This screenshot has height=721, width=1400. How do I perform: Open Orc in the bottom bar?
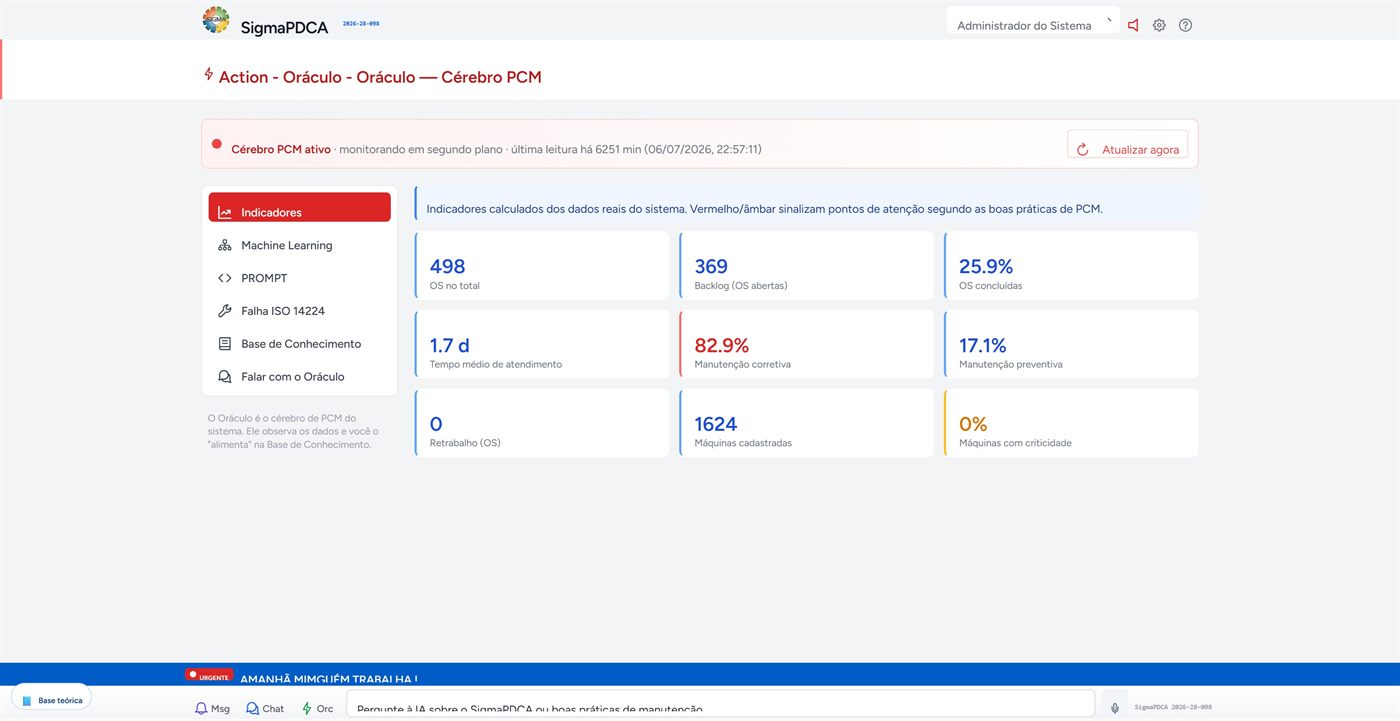318,708
